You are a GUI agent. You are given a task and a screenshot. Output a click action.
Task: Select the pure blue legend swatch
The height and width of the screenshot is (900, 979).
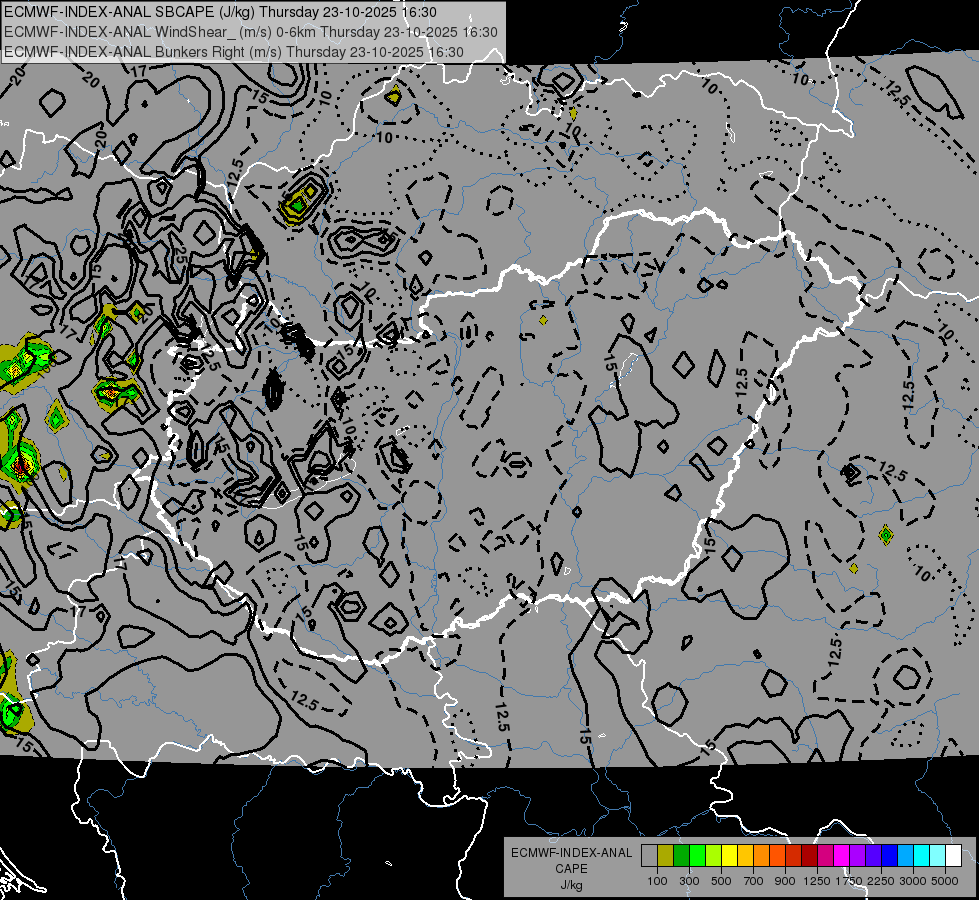890,856
